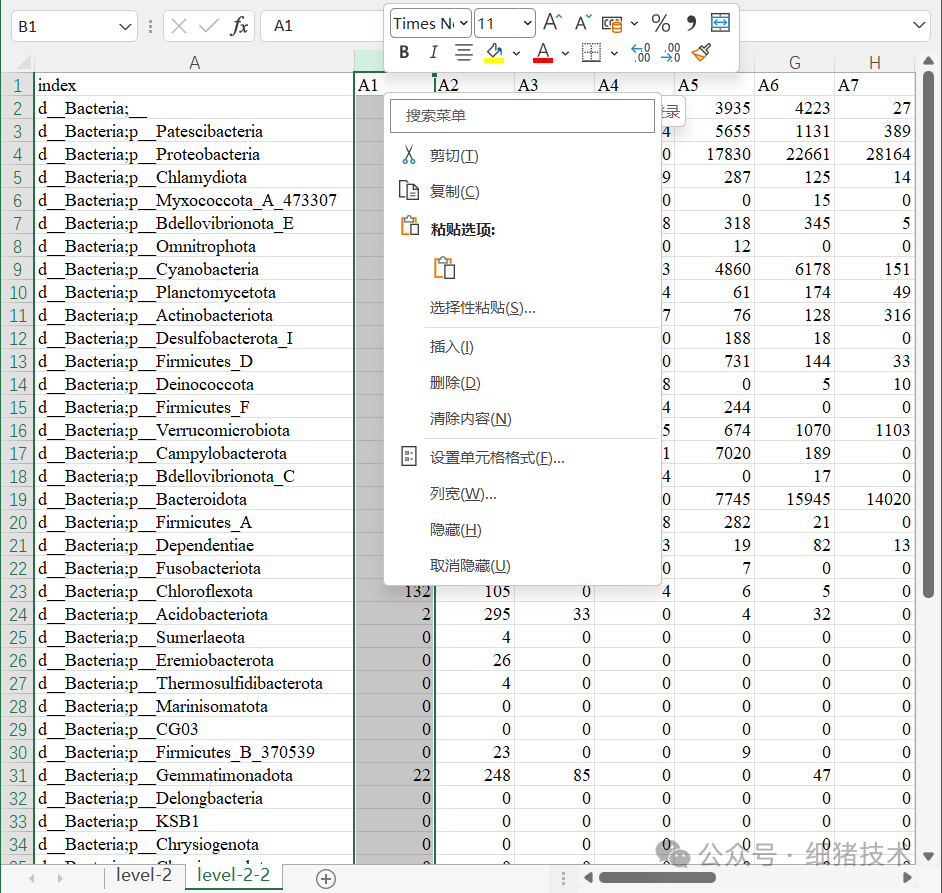Viewport: 942px width, 893px height.
Task: Click cell value 28164 in A7 column
Action: click(875, 154)
